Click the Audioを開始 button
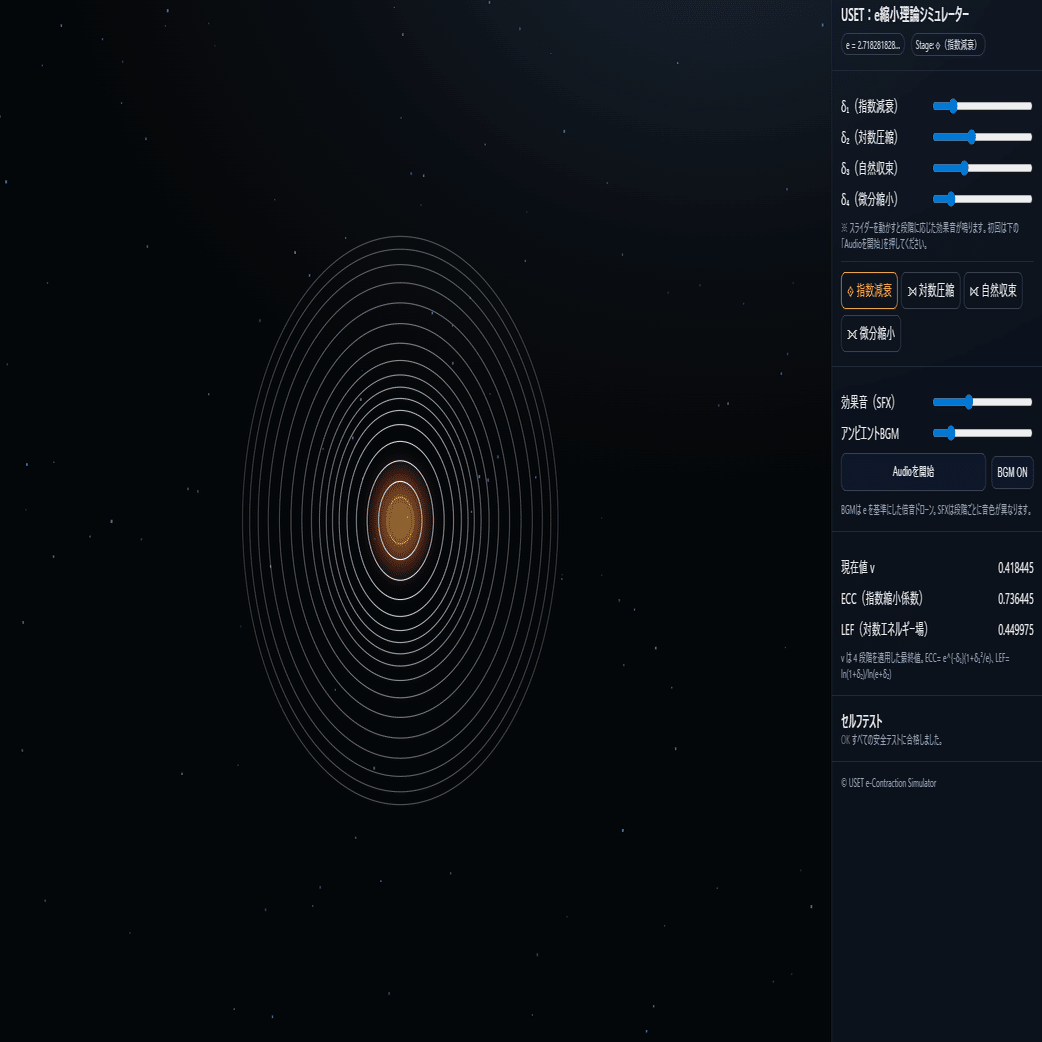The image size is (1042, 1042). click(913, 472)
